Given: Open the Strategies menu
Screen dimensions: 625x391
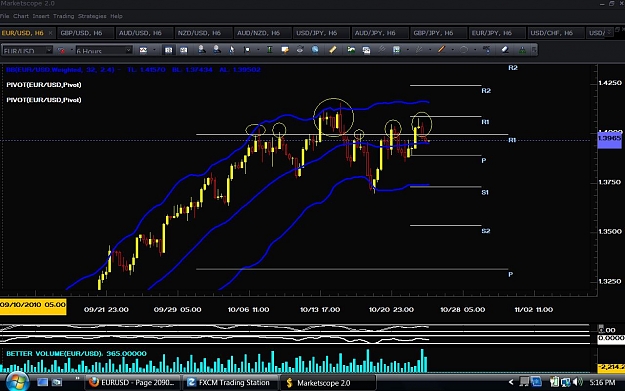Looking at the screenshot, I should 92,16.
